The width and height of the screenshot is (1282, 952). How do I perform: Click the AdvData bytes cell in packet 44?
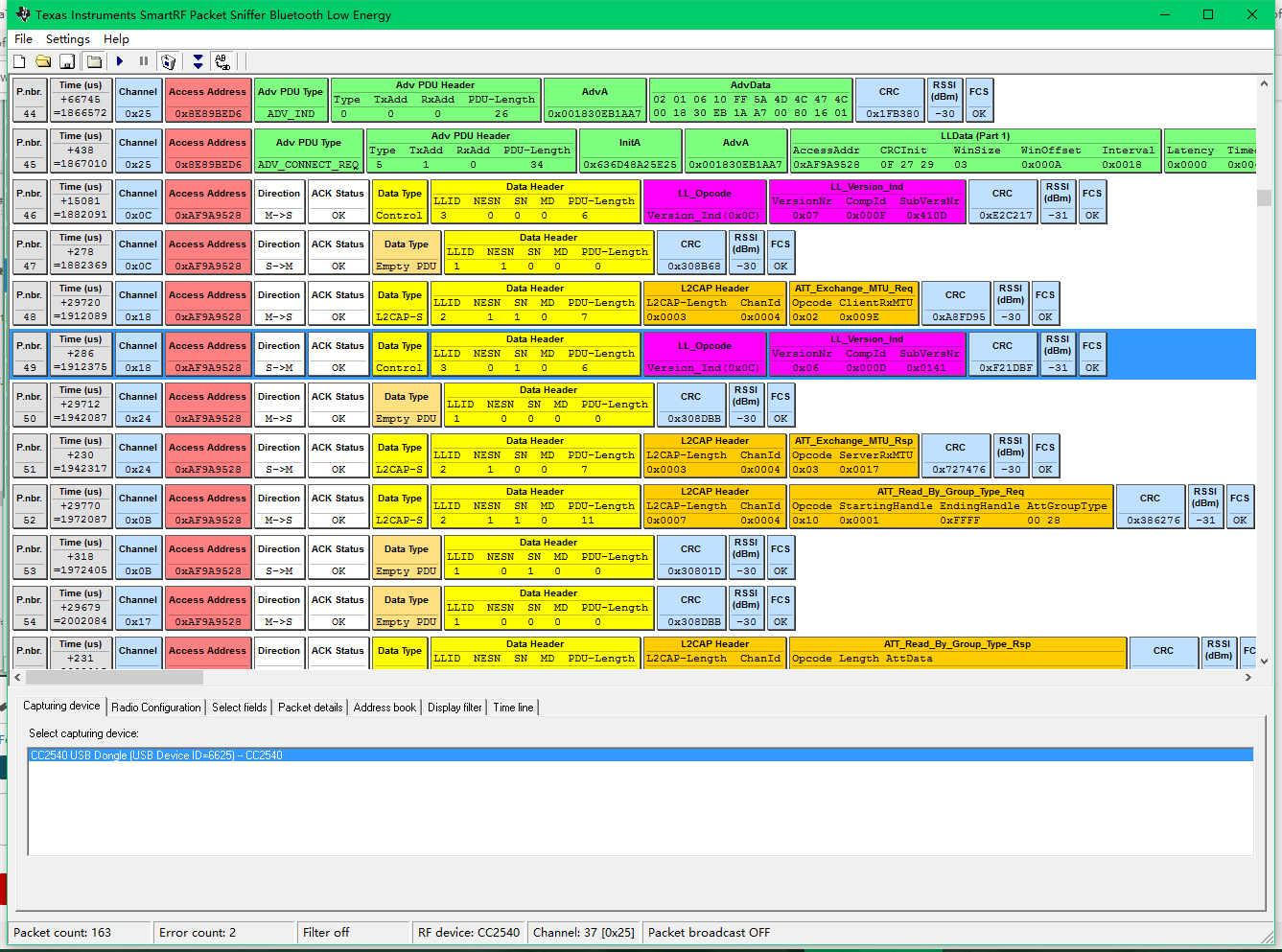point(751,100)
